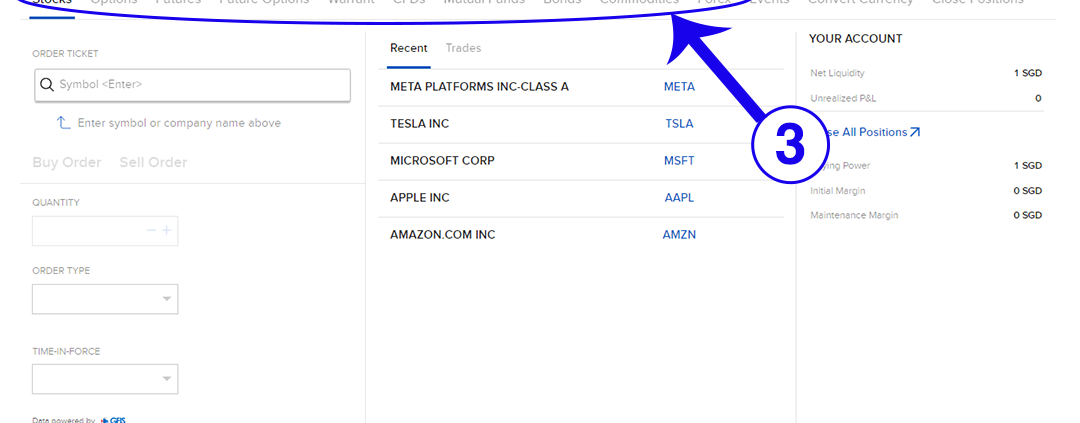1080x423 pixels.
Task: Select the Apple Inc company name row
Action: click(420, 198)
